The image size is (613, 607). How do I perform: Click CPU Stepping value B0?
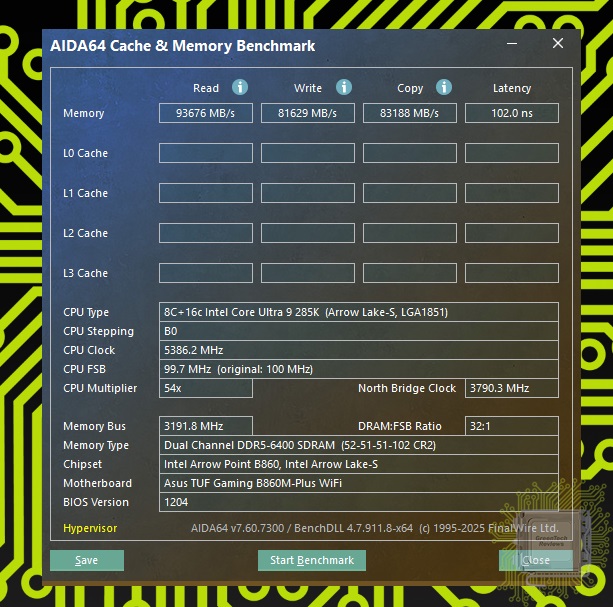(x=358, y=331)
